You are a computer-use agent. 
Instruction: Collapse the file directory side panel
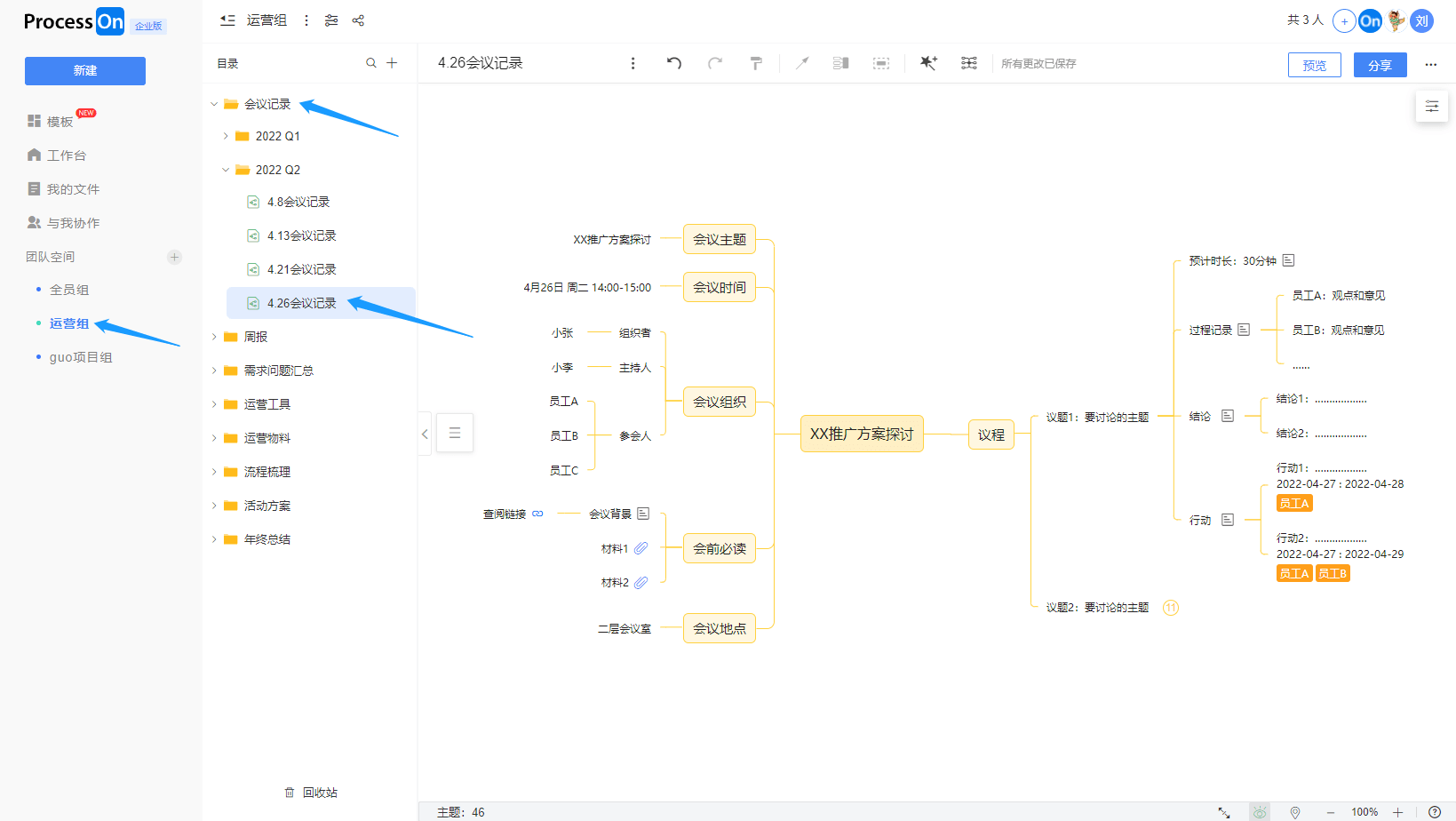pyautogui.click(x=424, y=434)
